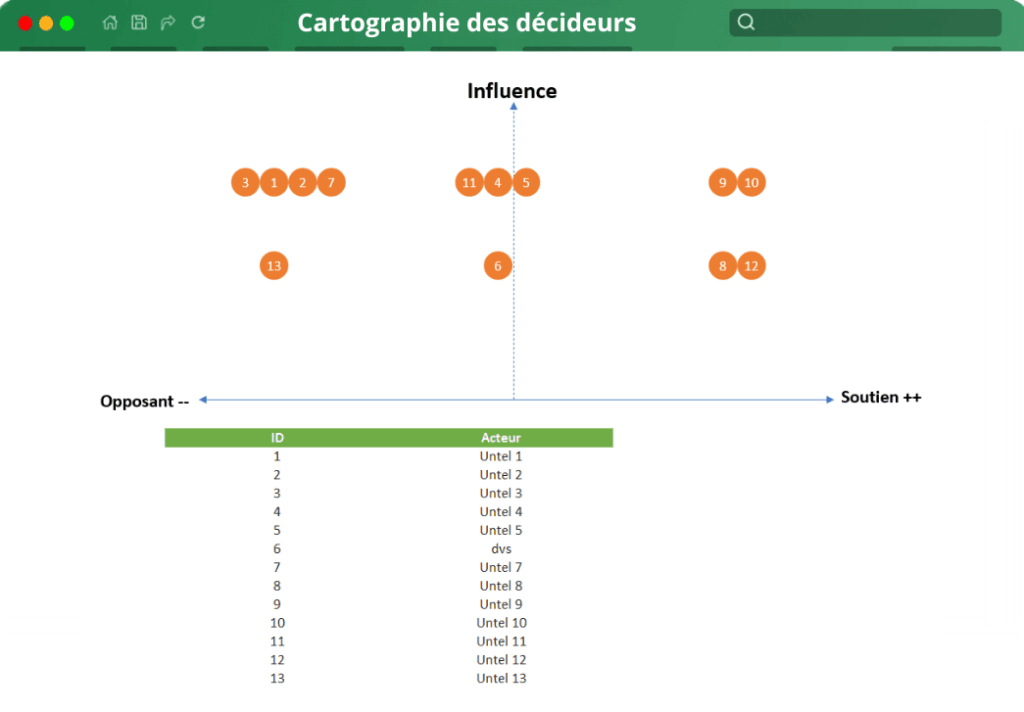Image resolution: width=1024 pixels, height=712 pixels.
Task: Click ID cell in the Untel 10 row
Action: [x=277, y=623]
